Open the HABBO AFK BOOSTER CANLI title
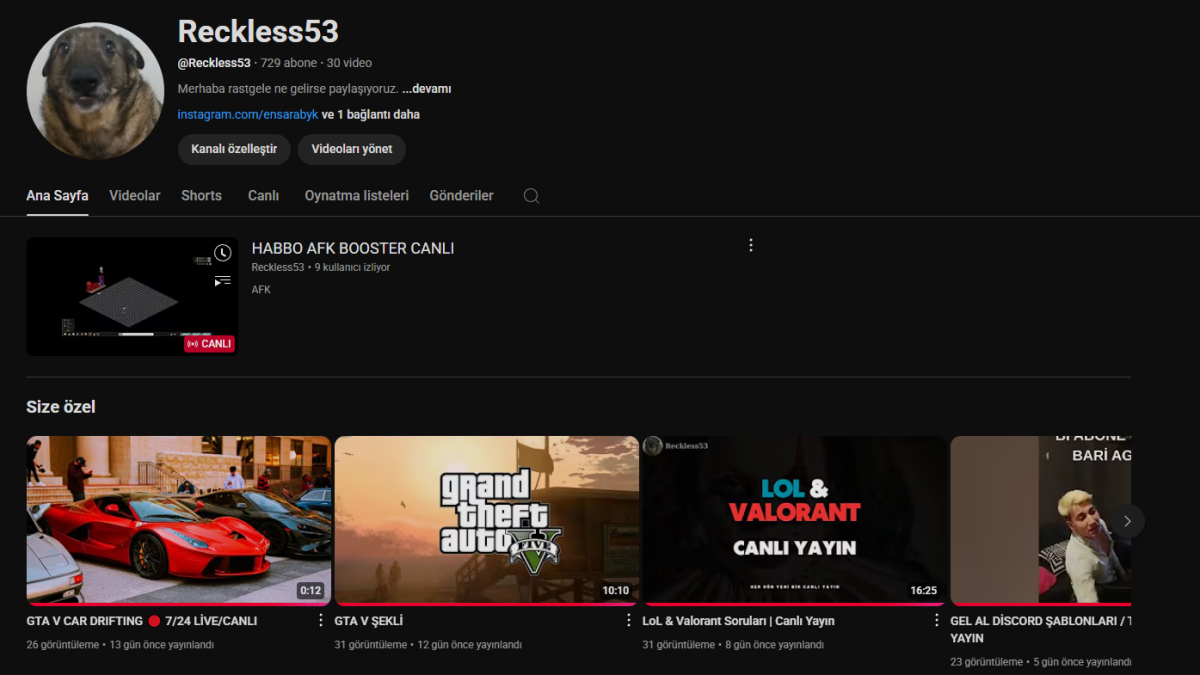The height and width of the screenshot is (675, 1200). 353,248
